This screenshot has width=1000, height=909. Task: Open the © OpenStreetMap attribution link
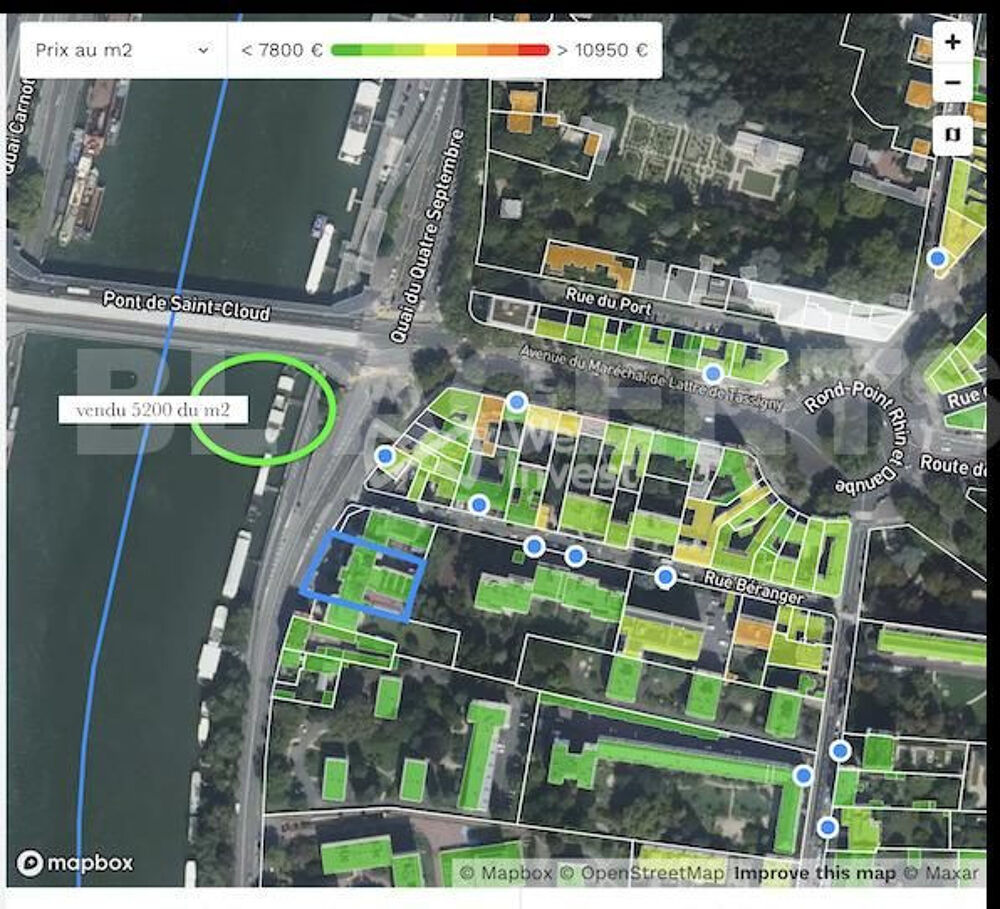[x=643, y=873]
